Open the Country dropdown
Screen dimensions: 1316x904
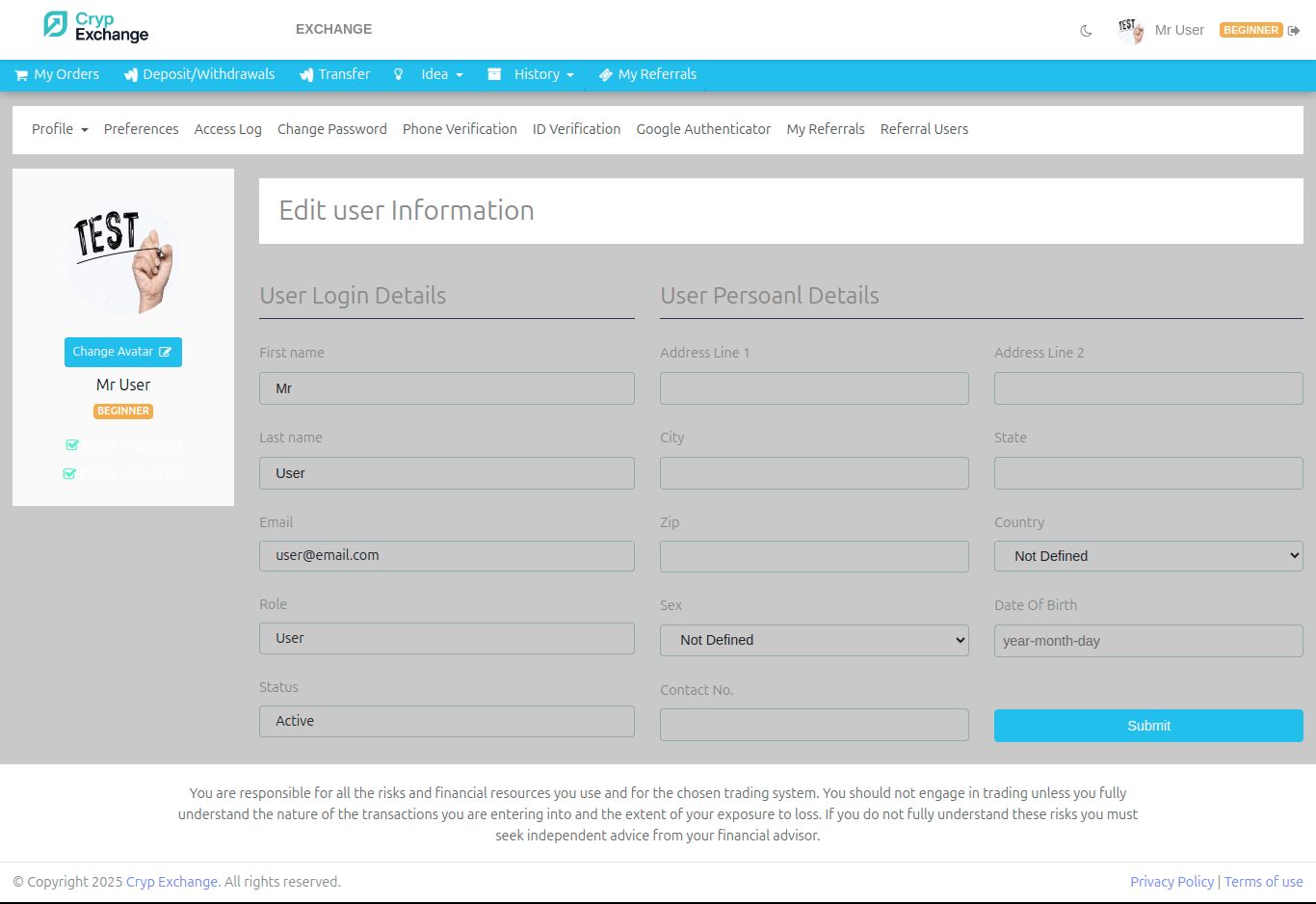tap(1148, 556)
